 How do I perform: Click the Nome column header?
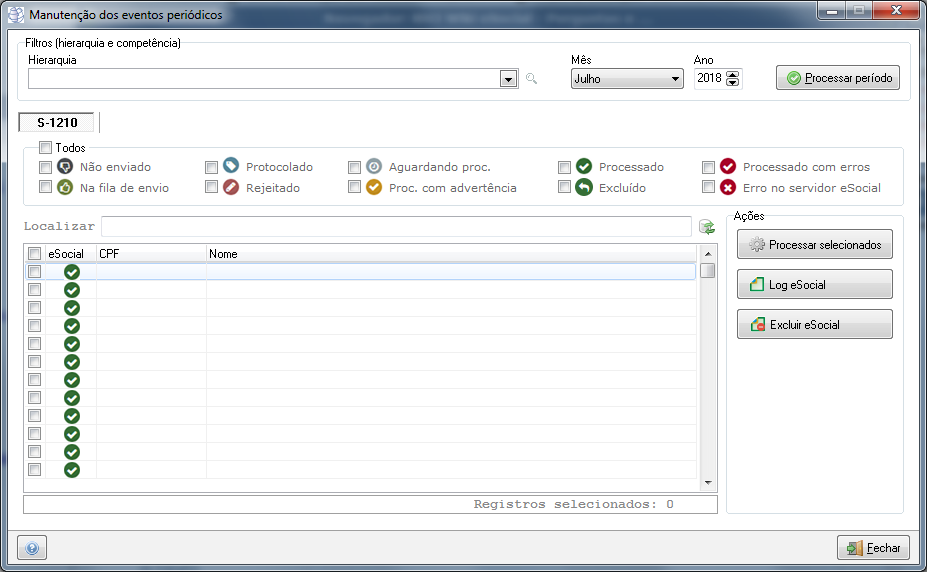click(x=450, y=254)
